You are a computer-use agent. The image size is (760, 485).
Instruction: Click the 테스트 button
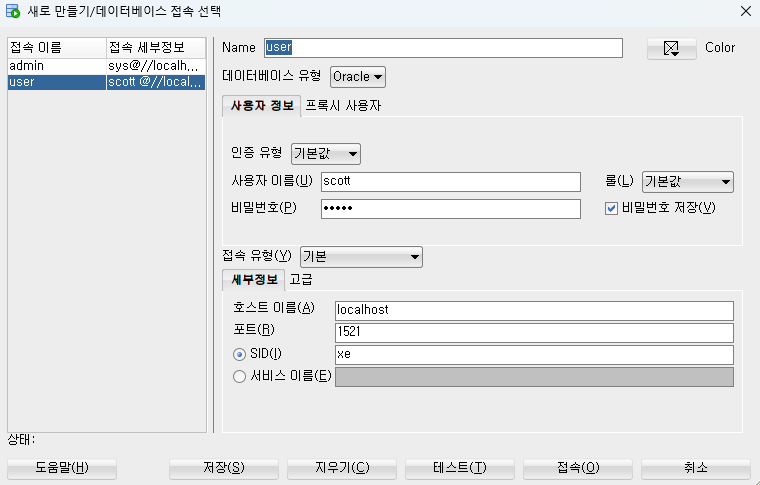459,468
